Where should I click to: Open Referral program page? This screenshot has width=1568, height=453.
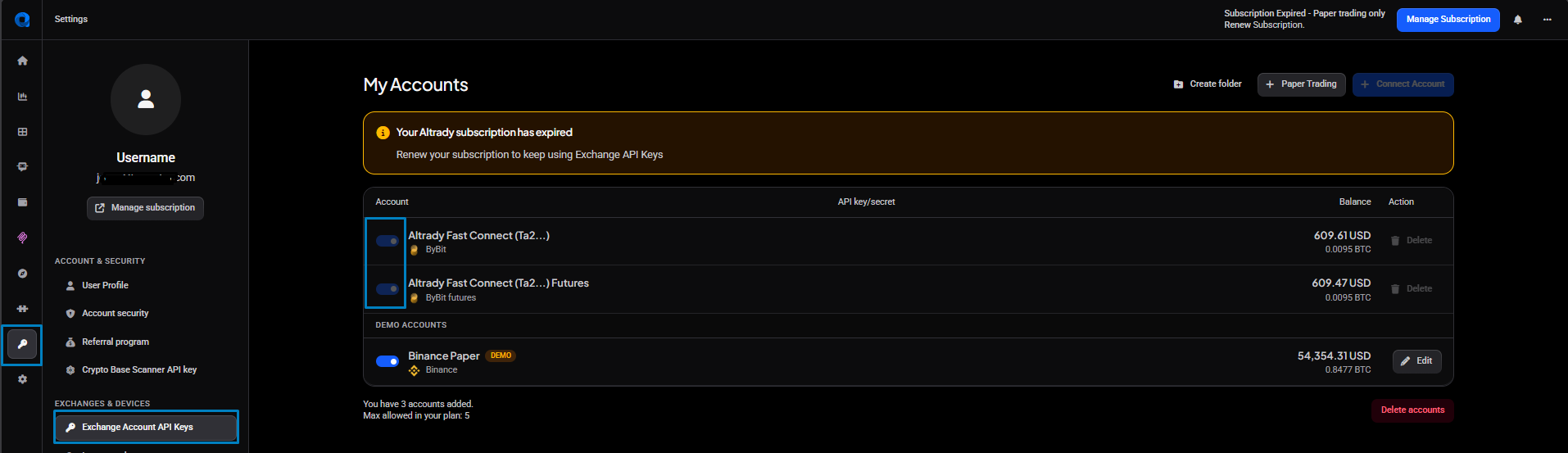(115, 342)
